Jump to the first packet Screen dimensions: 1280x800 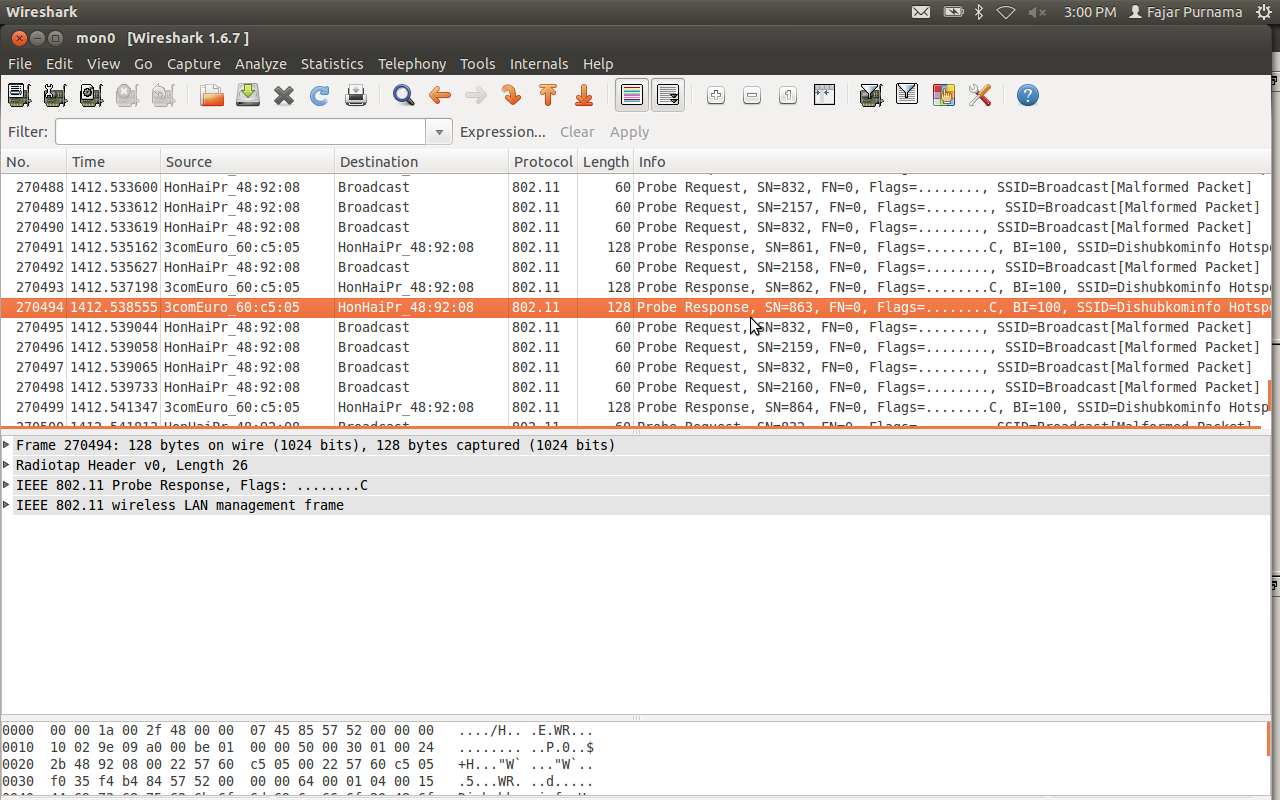point(548,95)
